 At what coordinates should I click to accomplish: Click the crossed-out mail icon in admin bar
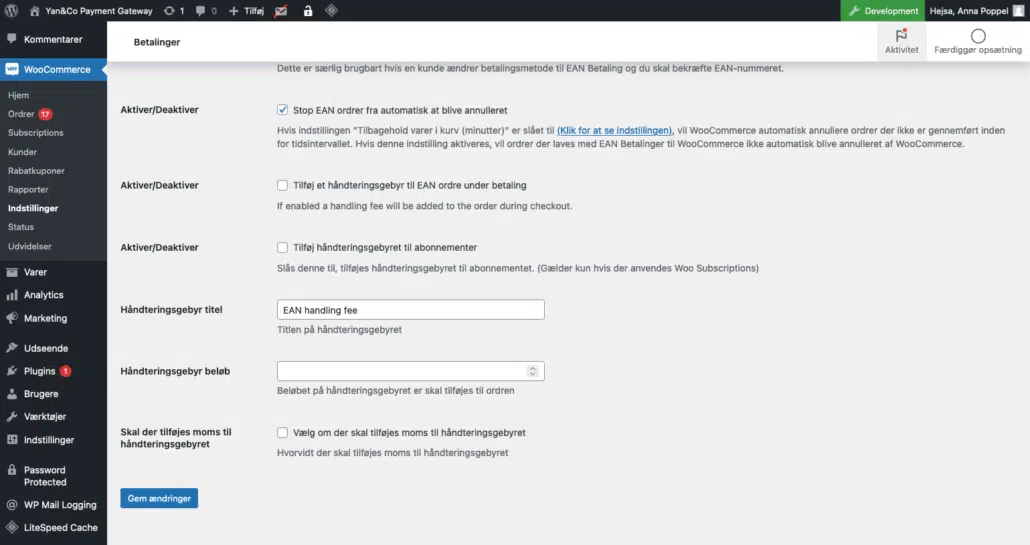280,11
